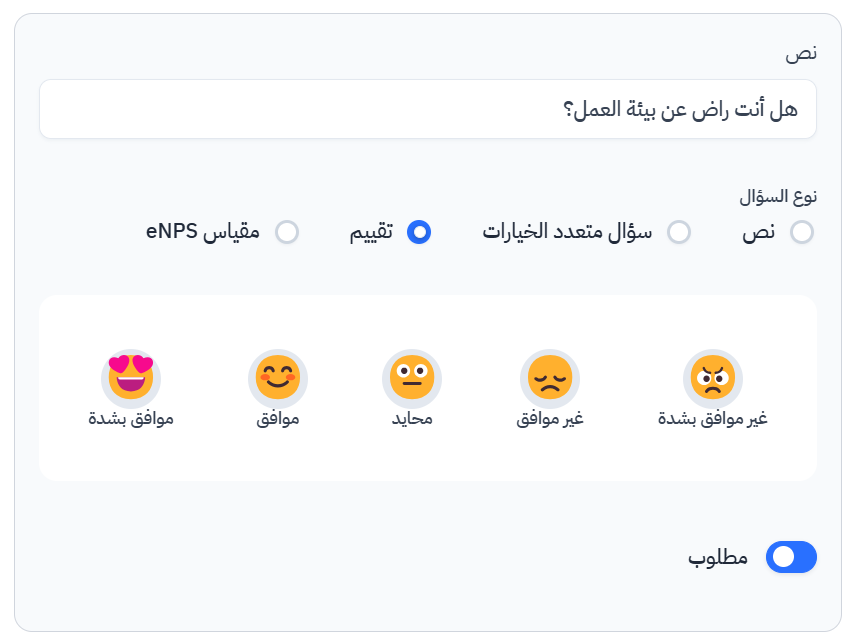856x643 pixels.
Task: Select the 'مقياس eNPS' radio circle
Action: tap(287, 233)
